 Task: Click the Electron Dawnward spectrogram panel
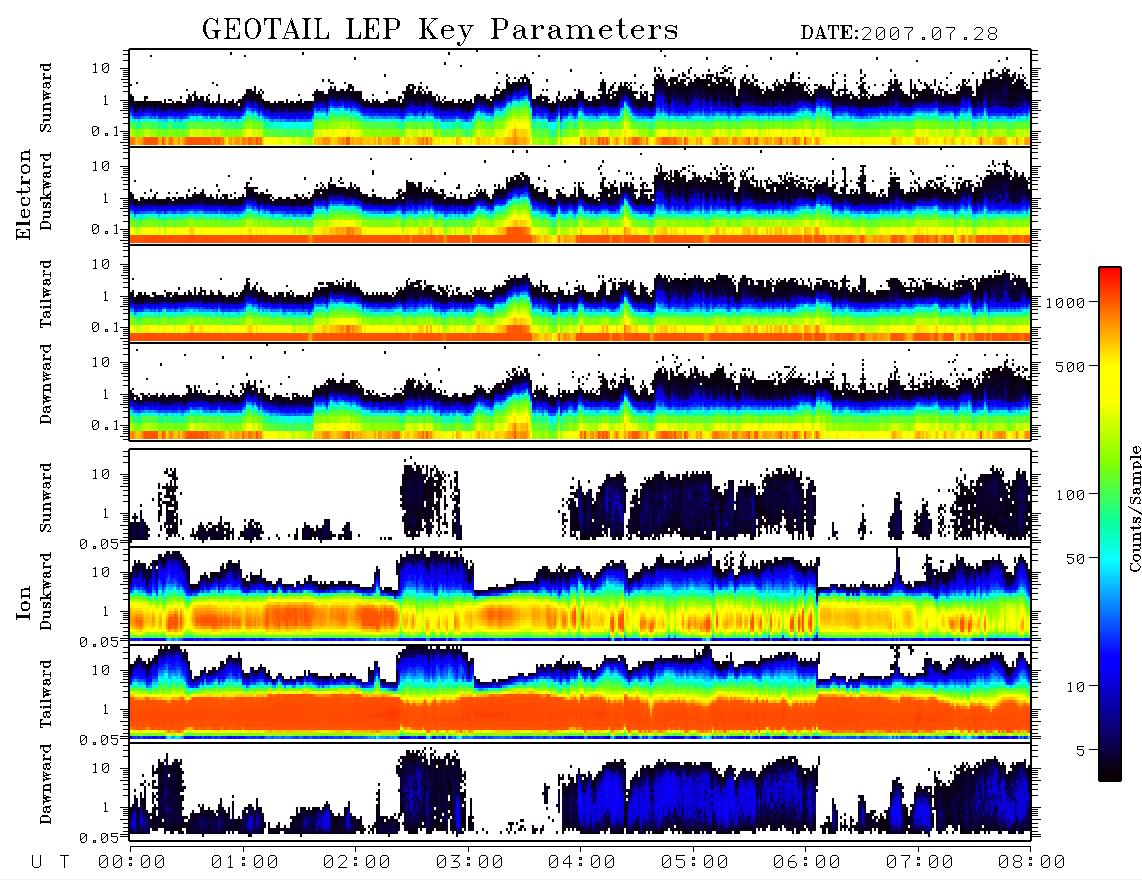point(580,392)
